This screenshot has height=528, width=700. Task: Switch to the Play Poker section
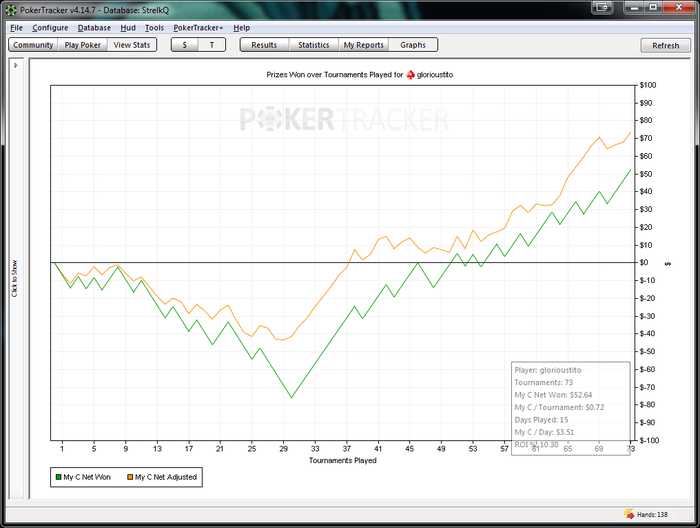click(x=83, y=45)
